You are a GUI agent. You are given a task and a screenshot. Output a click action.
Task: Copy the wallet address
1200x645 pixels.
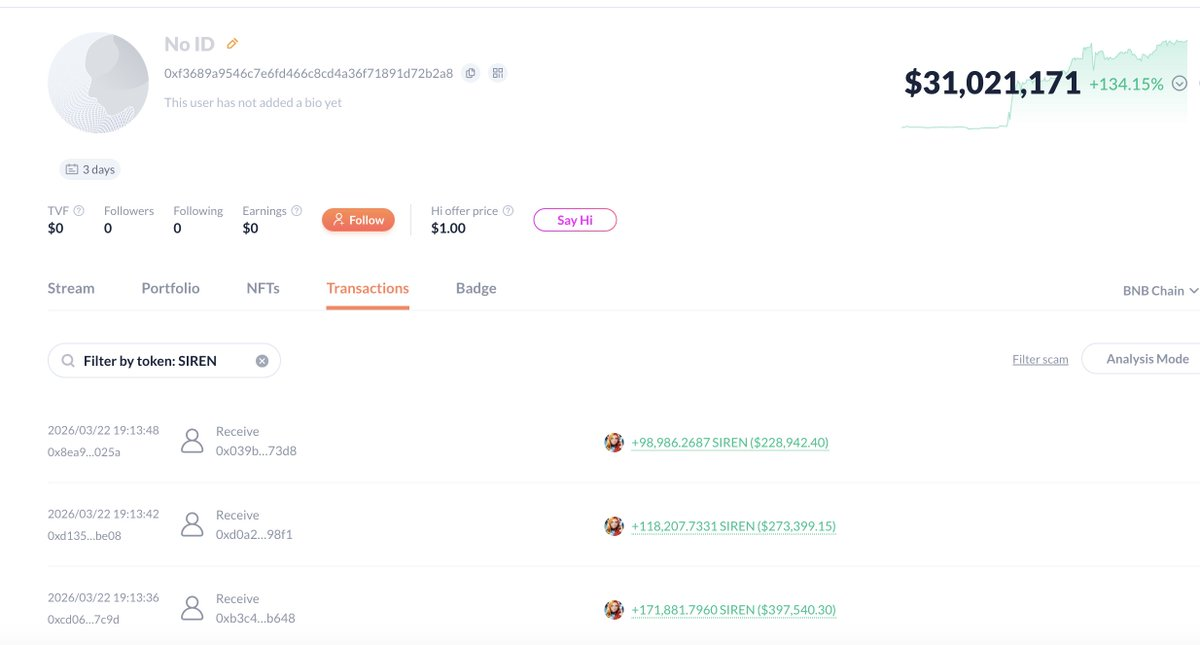[x=470, y=73]
